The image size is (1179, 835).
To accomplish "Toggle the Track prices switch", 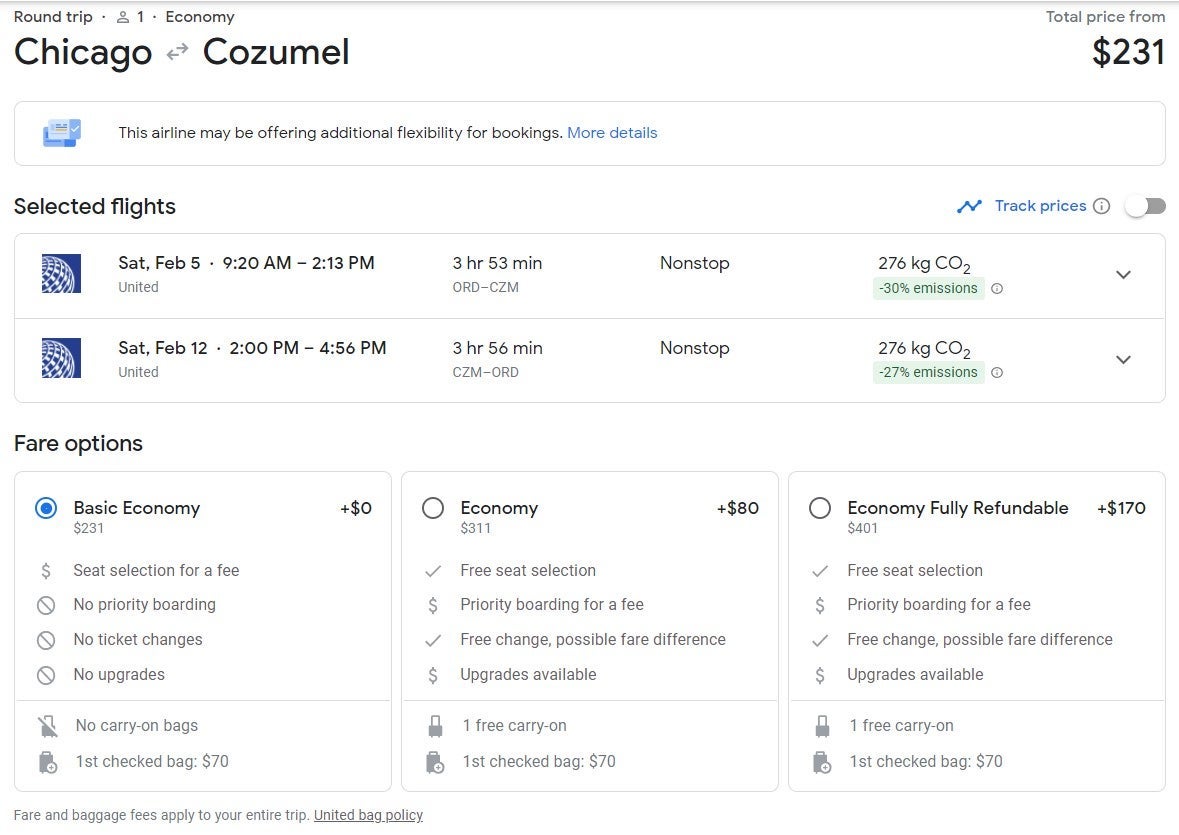I will 1145,206.
